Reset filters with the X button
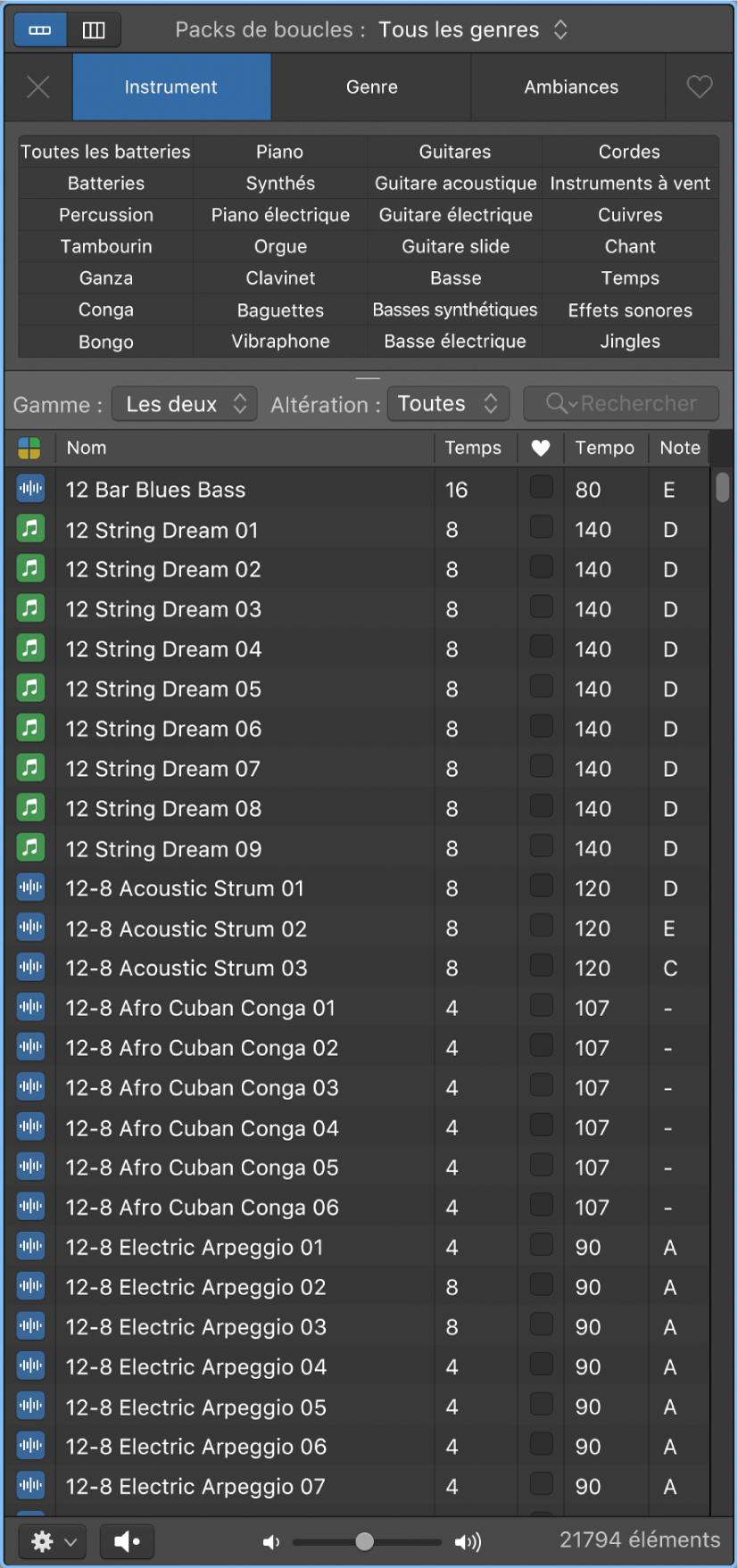The width and height of the screenshot is (738, 1568). pyautogui.click(x=38, y=87)
